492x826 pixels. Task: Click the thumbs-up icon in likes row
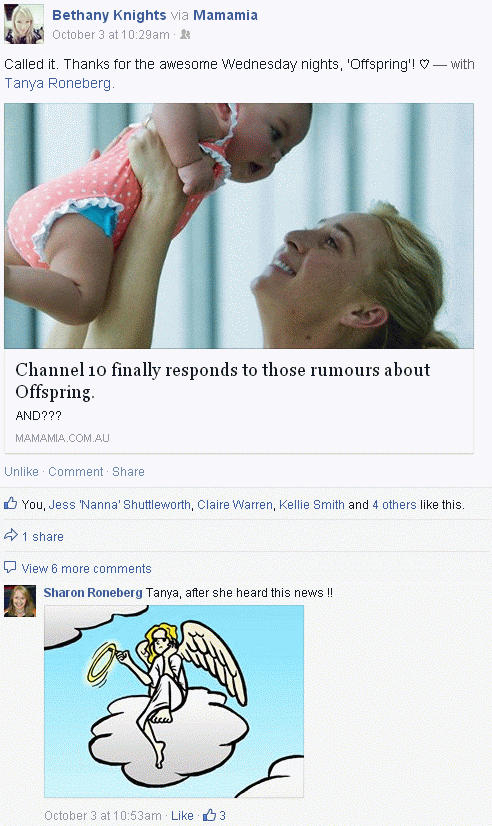coord(11,504)
